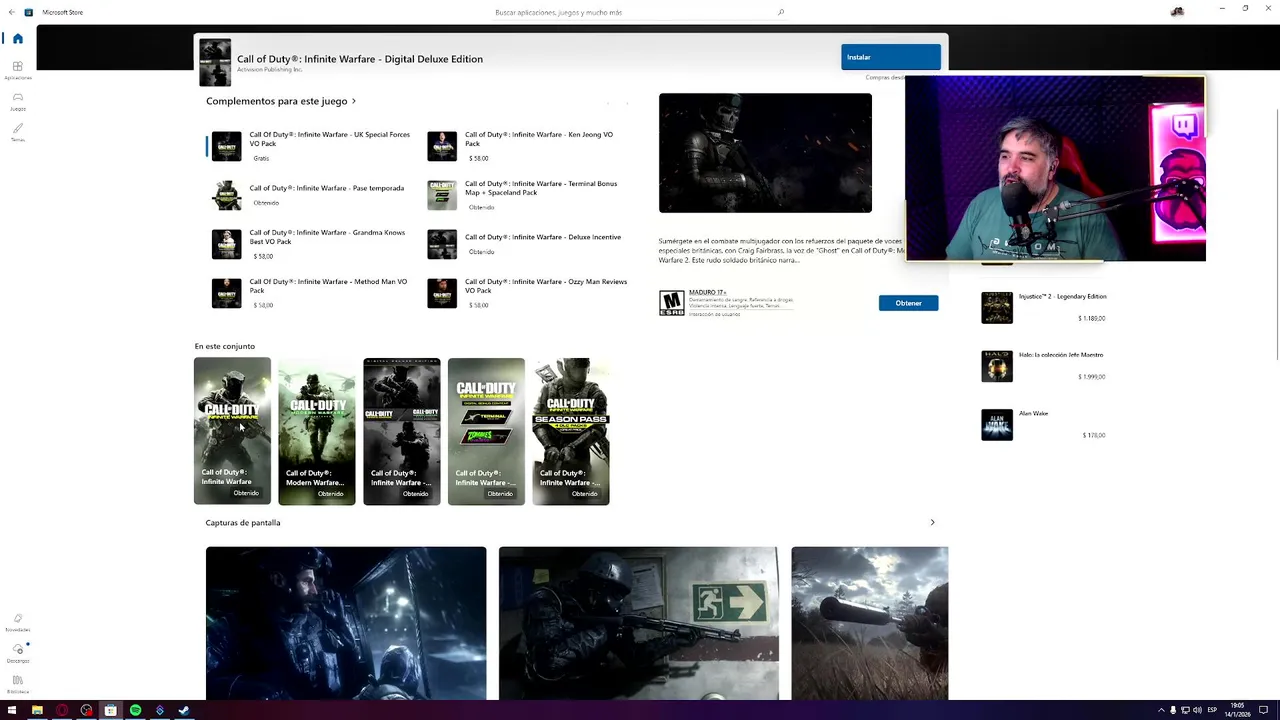Click the Instalar button
1280x720 pixels.
[890, 57]
